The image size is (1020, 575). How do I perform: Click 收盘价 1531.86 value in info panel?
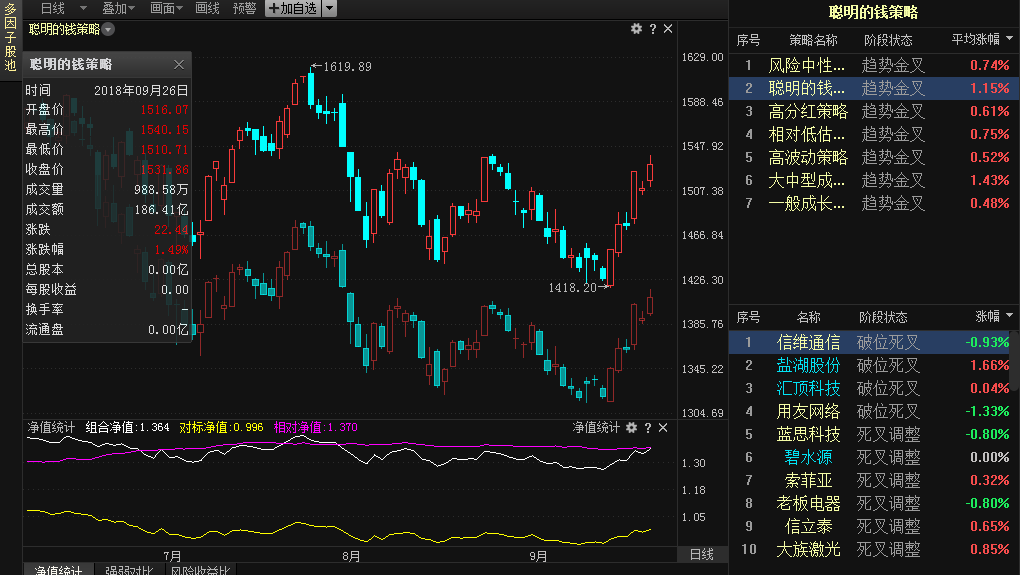[165, 170]
